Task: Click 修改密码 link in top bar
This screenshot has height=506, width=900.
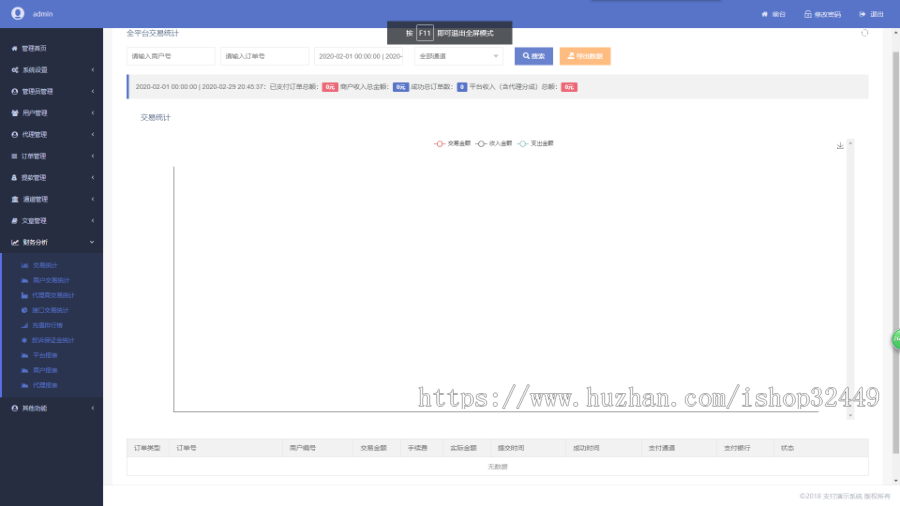Action: [823, 14]
